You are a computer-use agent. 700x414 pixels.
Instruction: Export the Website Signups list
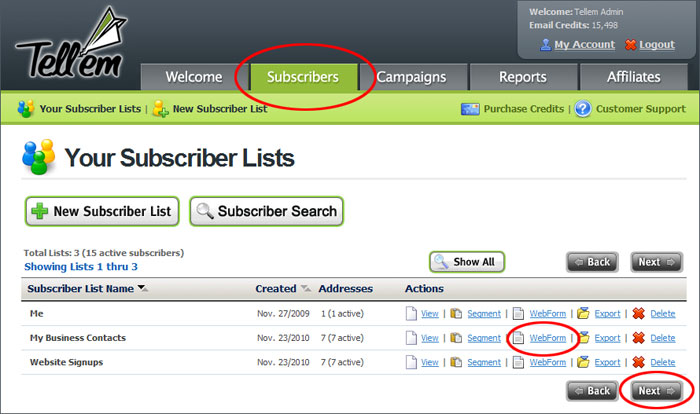[607, 363]
